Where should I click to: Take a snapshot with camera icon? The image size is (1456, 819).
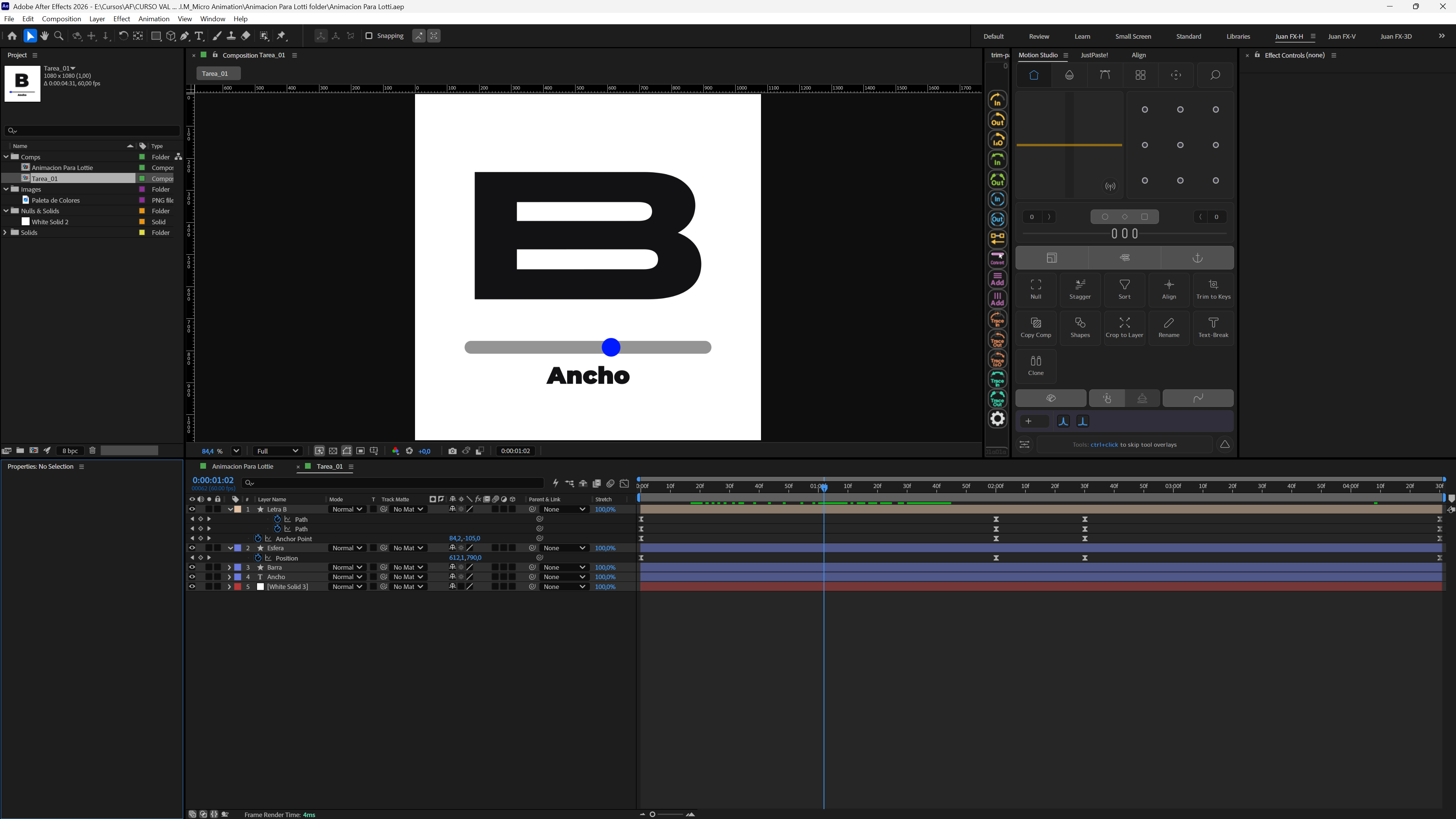(452, 451)
